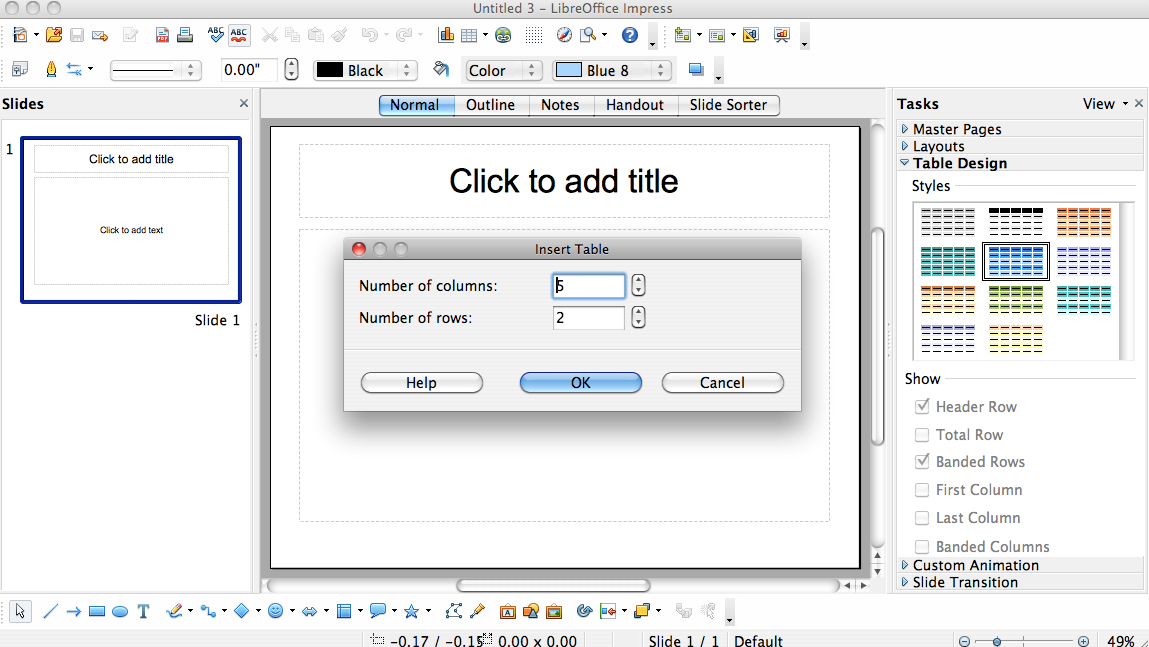Click the zoom slider in status bar
This screenshot has width=1149, height=647.
[1024, 641]
